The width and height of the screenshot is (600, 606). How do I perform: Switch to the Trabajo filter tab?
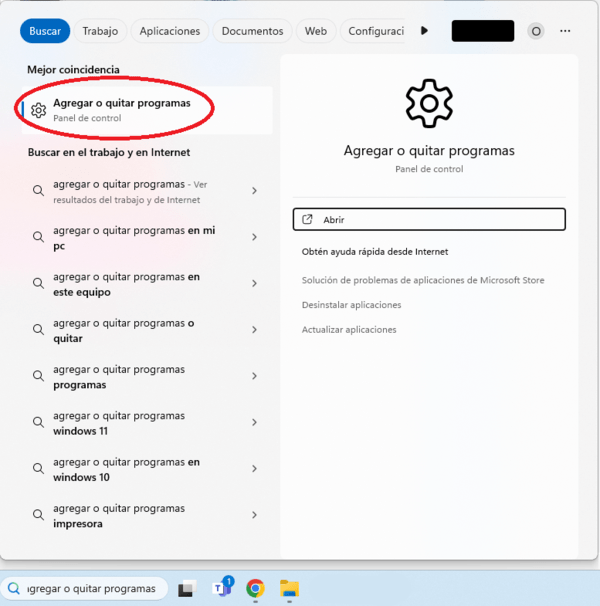[100, 31]
